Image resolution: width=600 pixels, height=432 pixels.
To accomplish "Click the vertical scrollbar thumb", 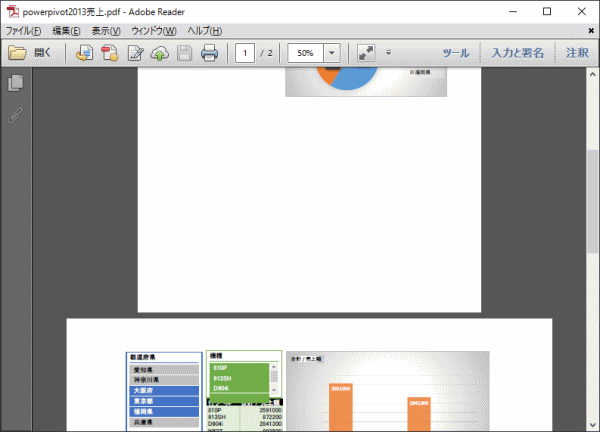I will 593,201.
